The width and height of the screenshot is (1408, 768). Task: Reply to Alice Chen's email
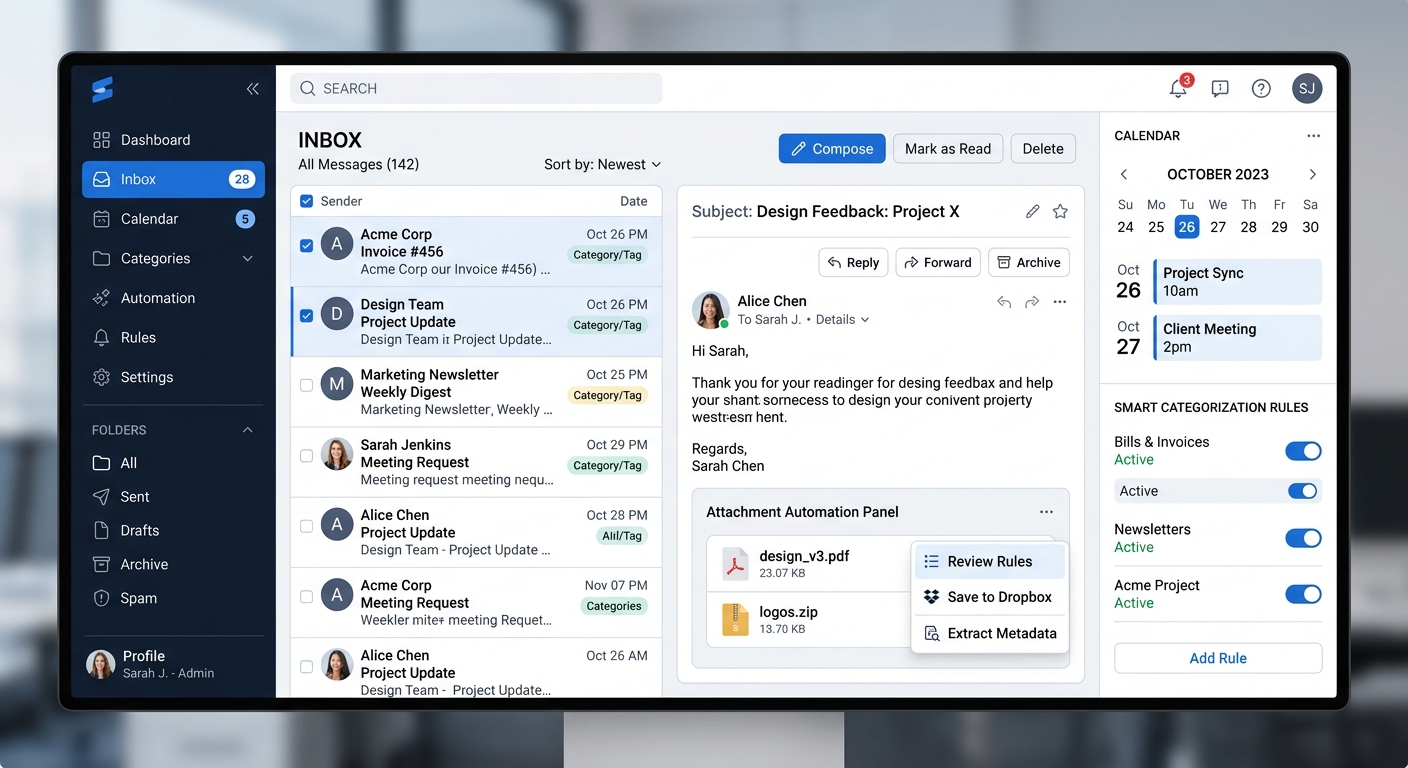pos(853,262)
